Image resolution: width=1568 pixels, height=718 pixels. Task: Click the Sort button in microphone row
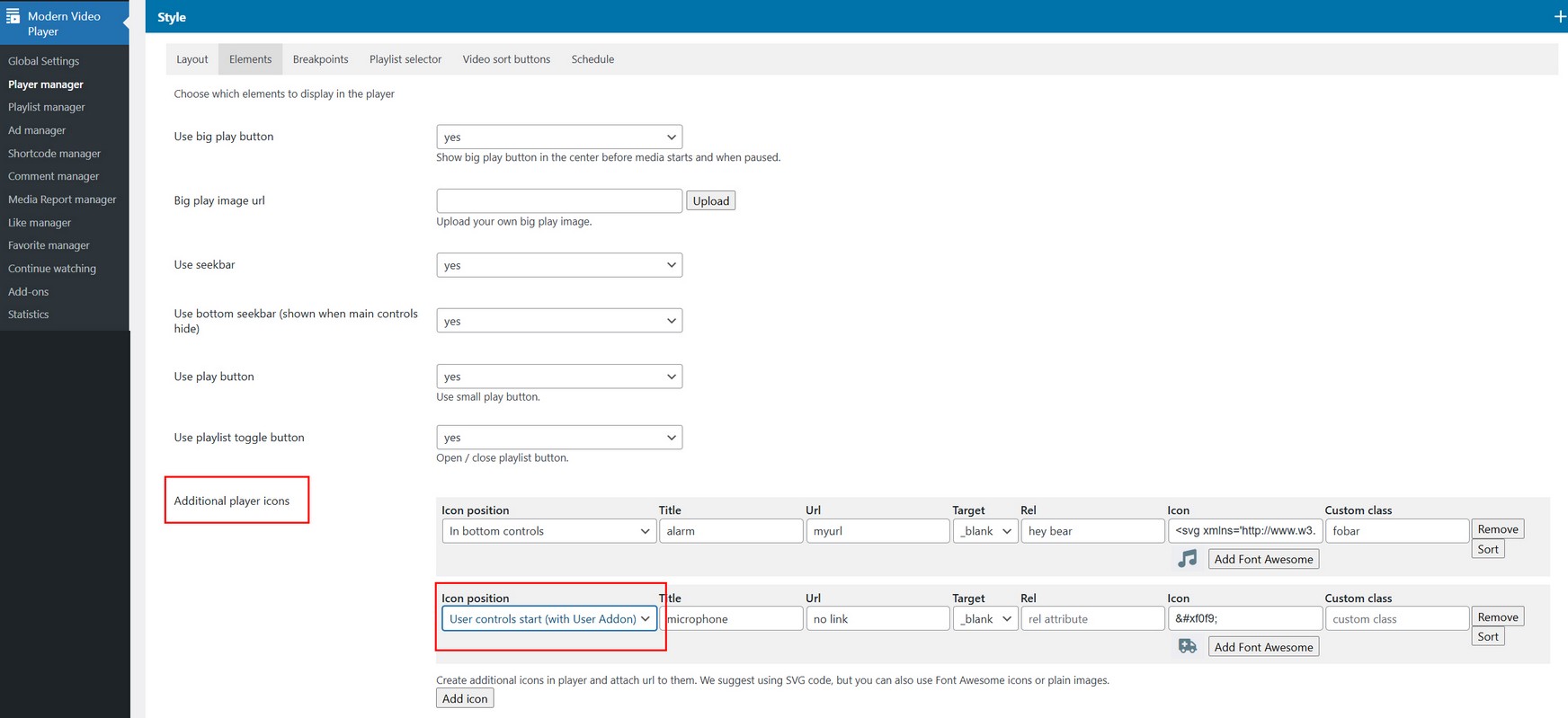[x=1488, y=637]
